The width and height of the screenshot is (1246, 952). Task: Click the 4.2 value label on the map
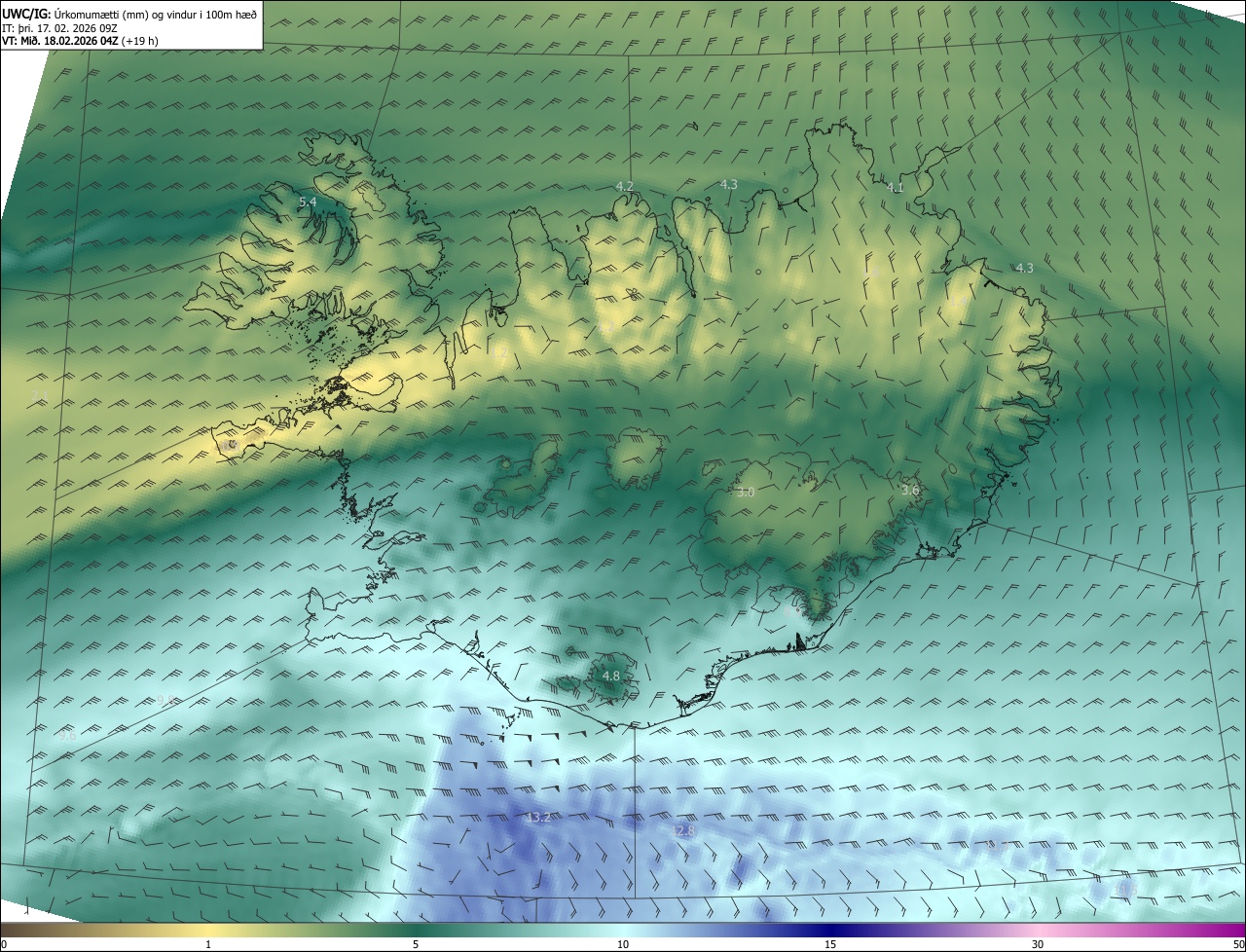click(625, 186)
